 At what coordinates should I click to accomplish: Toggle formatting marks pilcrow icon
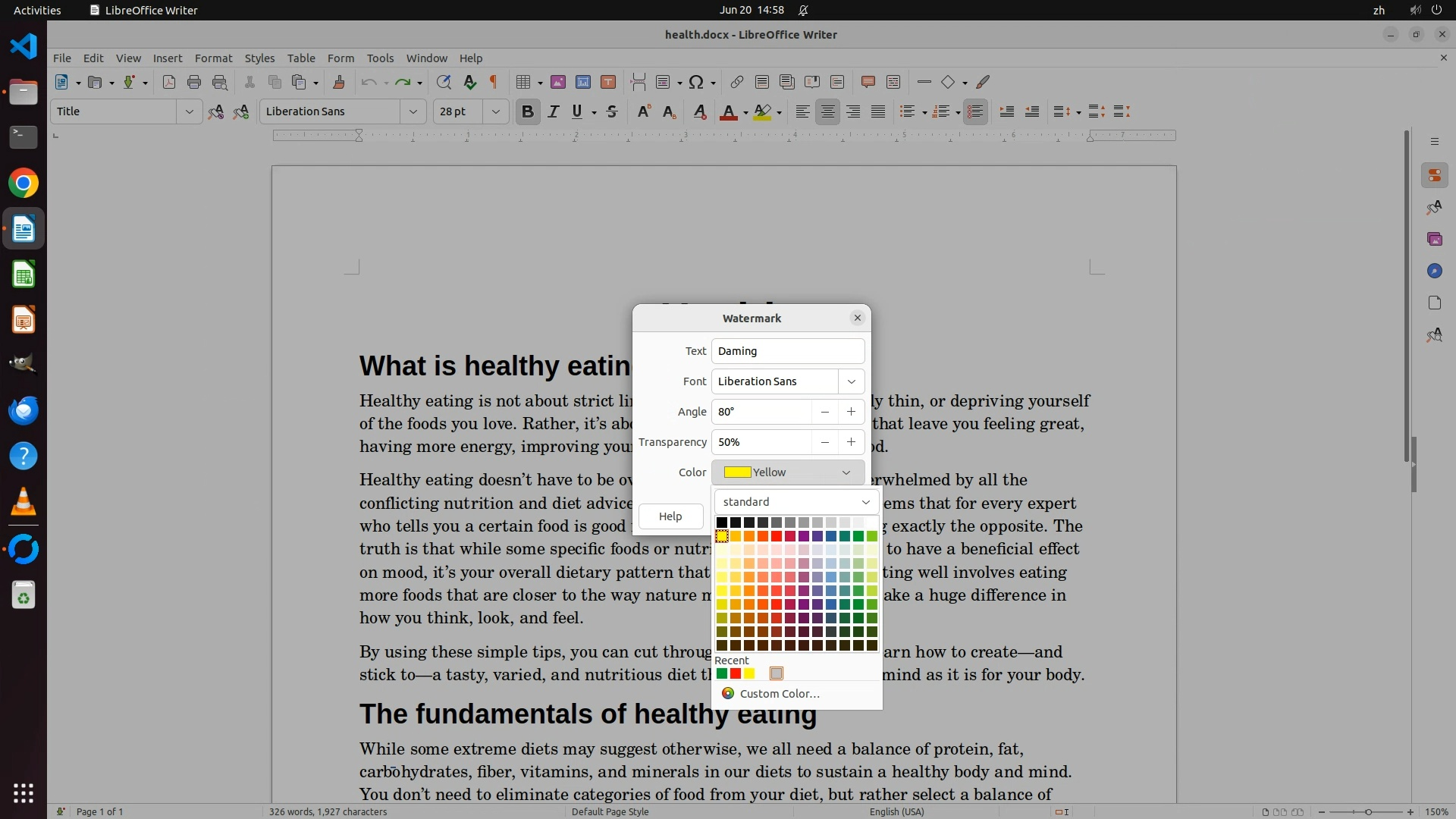coord(494,82)
